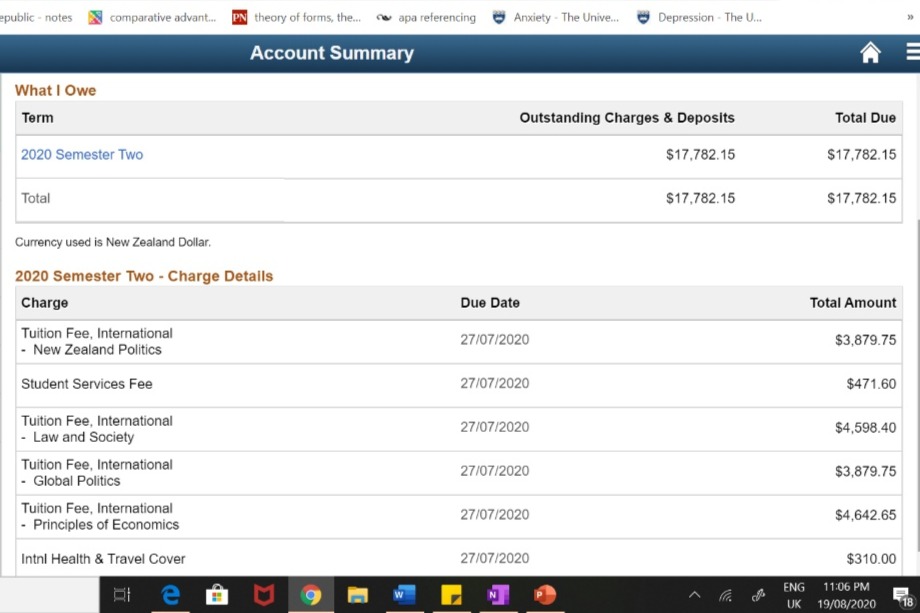Open the clock showing 11:06 PM

point(846,595)
